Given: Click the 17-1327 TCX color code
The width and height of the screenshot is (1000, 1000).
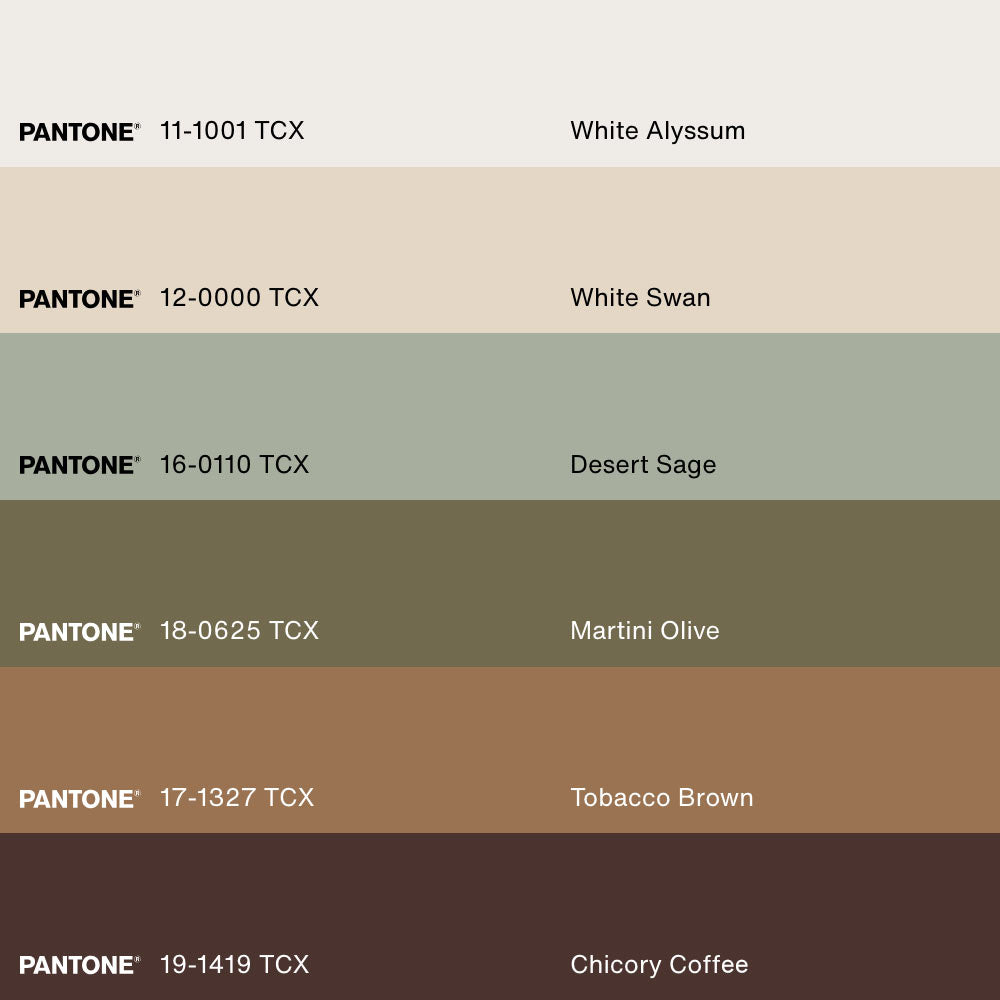Looking at the screenshot, I should 237,798.
